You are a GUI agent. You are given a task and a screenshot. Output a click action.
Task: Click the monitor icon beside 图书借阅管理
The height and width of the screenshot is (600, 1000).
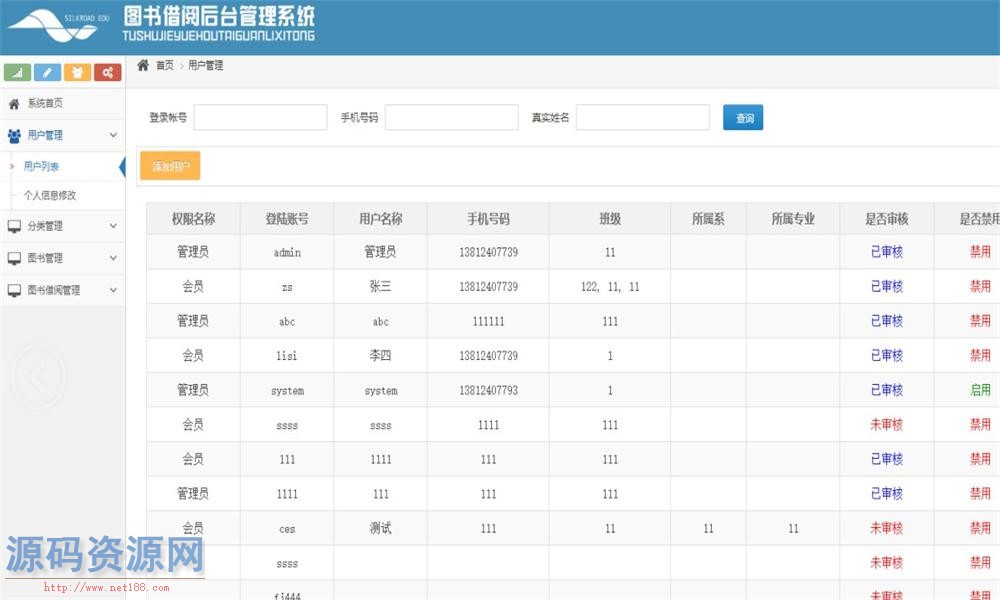coord(13,290)
